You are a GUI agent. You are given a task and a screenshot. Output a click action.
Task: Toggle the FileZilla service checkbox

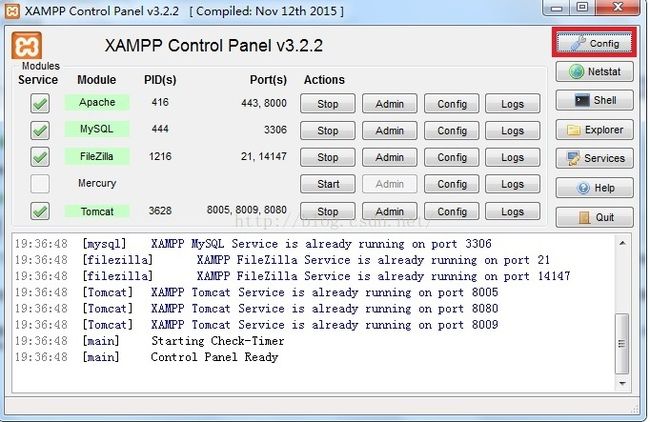coord(40,157)
